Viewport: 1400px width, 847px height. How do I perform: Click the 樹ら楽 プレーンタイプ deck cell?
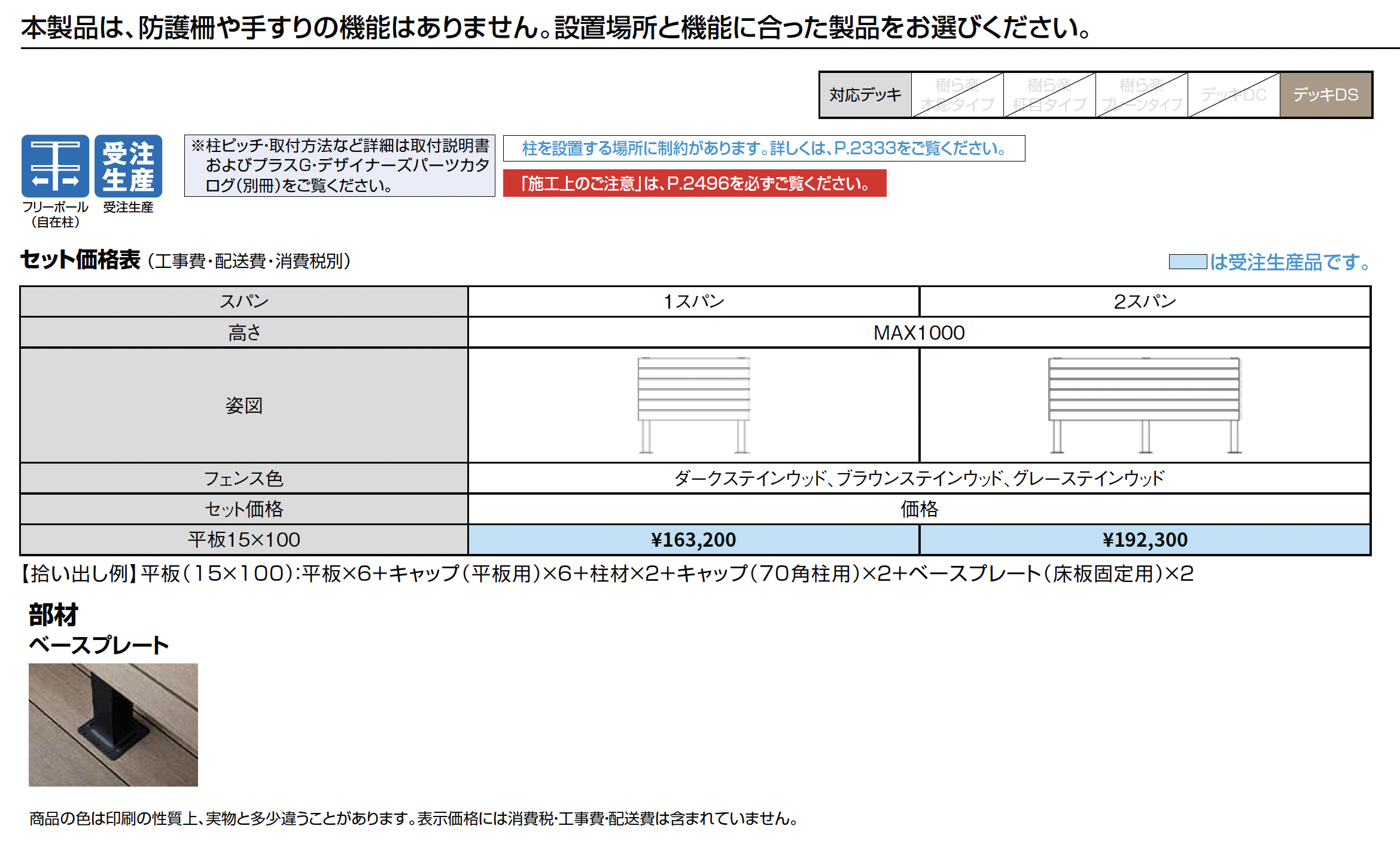pos(1142,95)
